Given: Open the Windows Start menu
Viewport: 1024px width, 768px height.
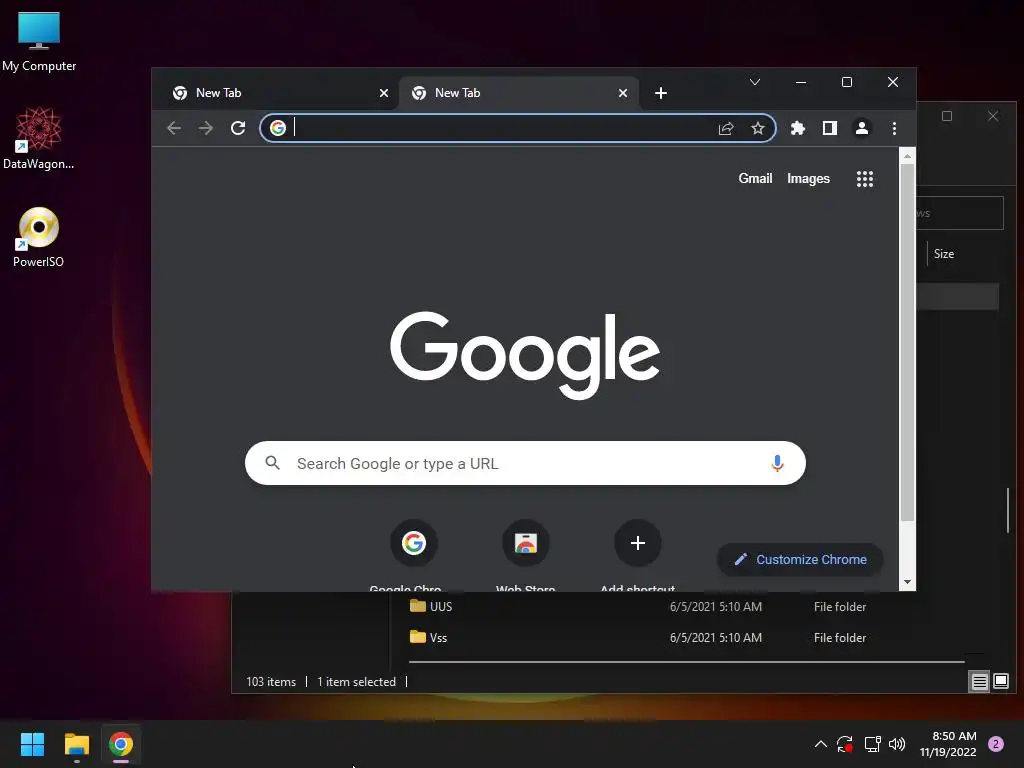Looking at the screenshot, I should (x=32, y=744).
